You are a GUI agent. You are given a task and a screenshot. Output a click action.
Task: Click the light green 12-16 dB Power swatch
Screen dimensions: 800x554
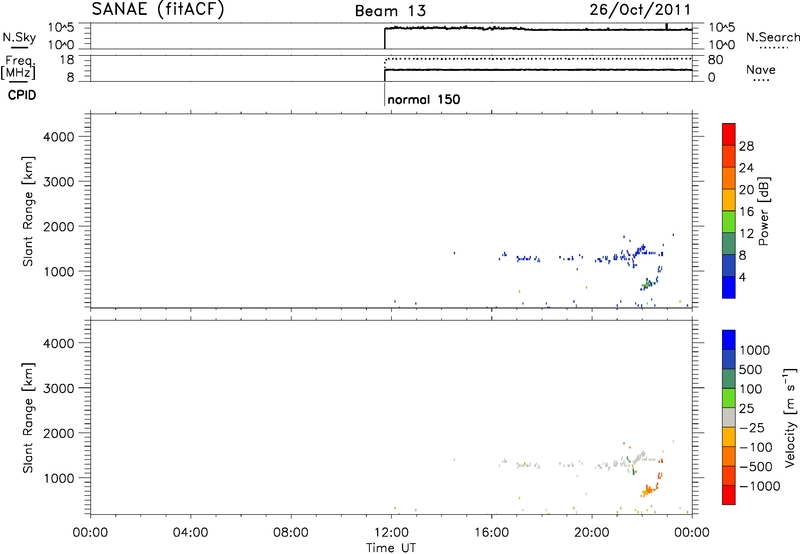click(x=729, y=222)
